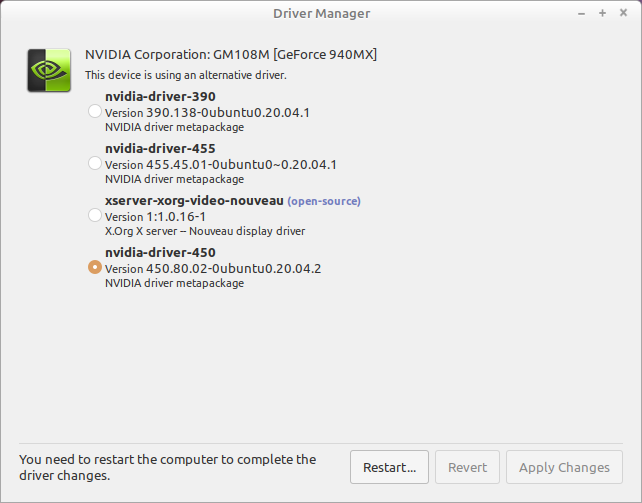Click the nvidia-driver-450 name label
642x503 pixels.
point(160,253)
